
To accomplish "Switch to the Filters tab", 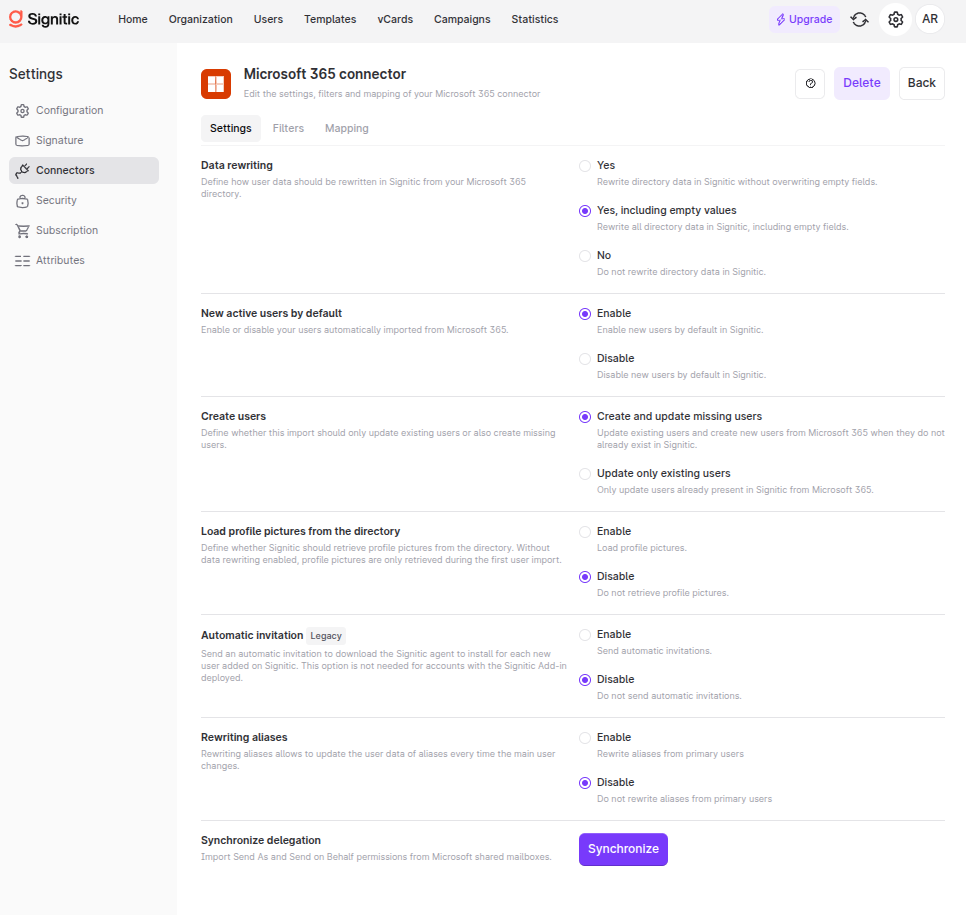I will [288, 128].
